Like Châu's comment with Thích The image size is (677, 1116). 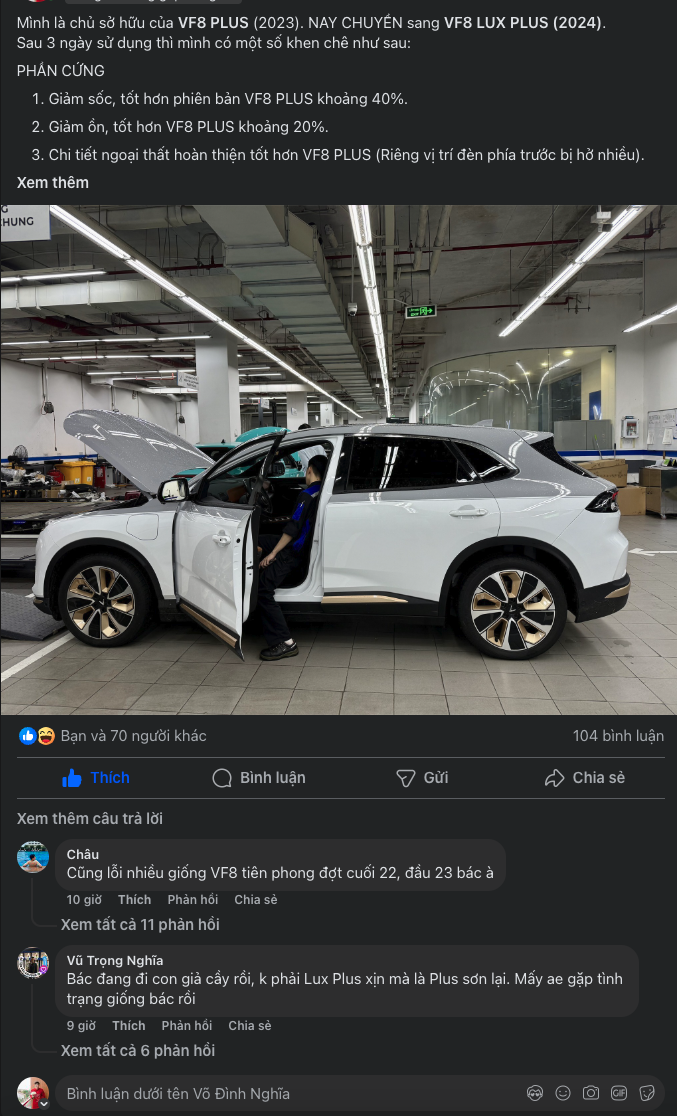pos(135,900)
